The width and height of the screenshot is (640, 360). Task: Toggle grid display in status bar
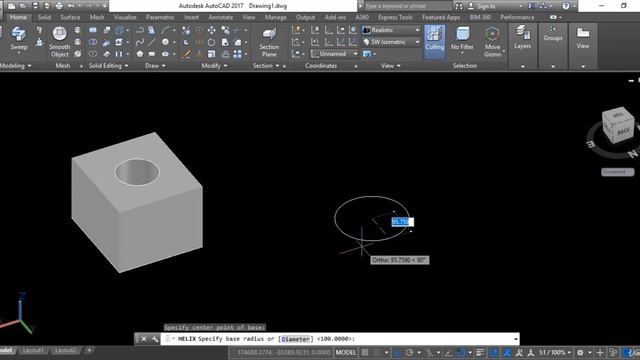point(365,352)
